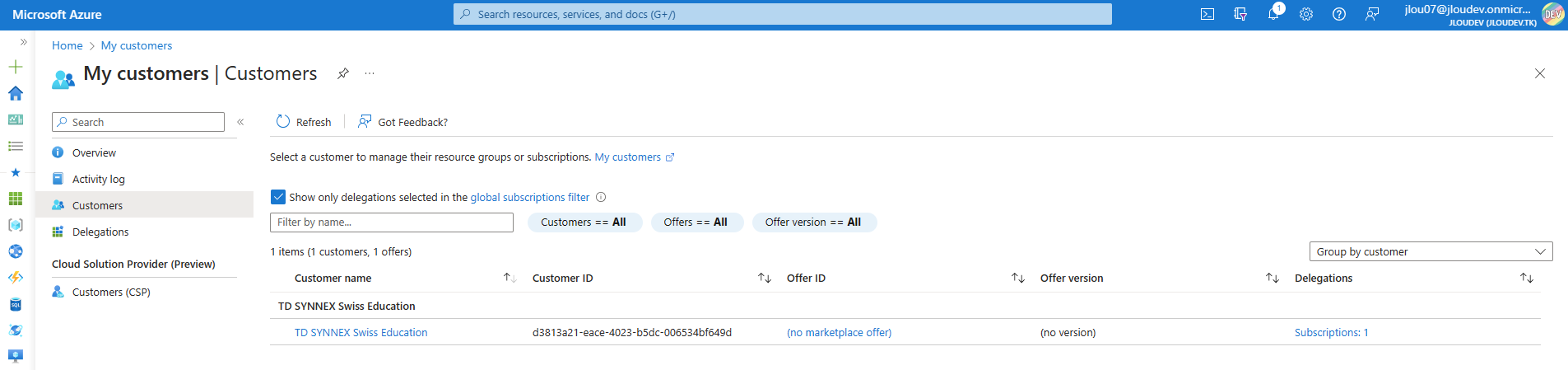Open the notifications bell

pos(1273,14)
